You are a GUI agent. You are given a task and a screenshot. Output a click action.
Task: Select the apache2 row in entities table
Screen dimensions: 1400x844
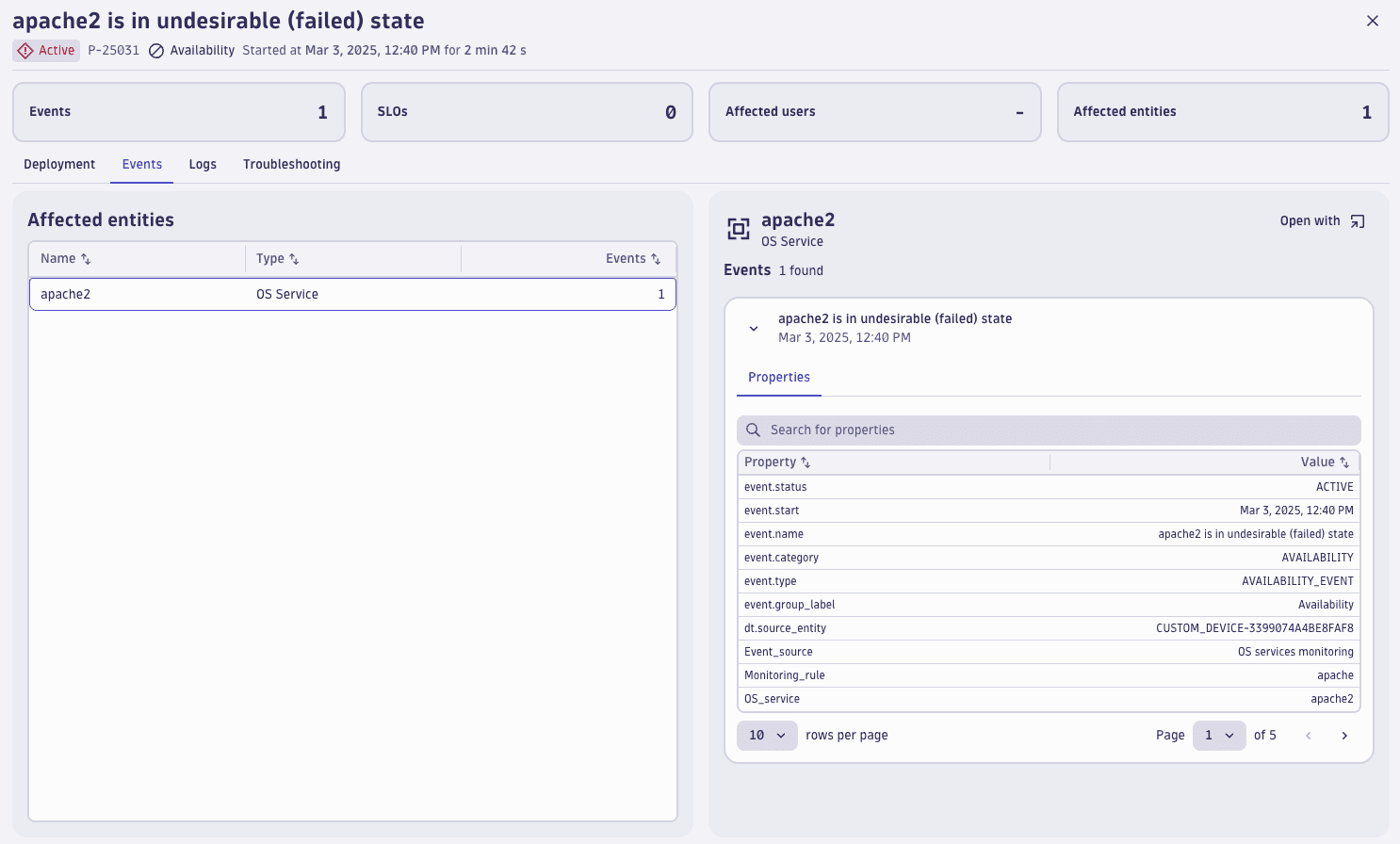click(352, 294)
